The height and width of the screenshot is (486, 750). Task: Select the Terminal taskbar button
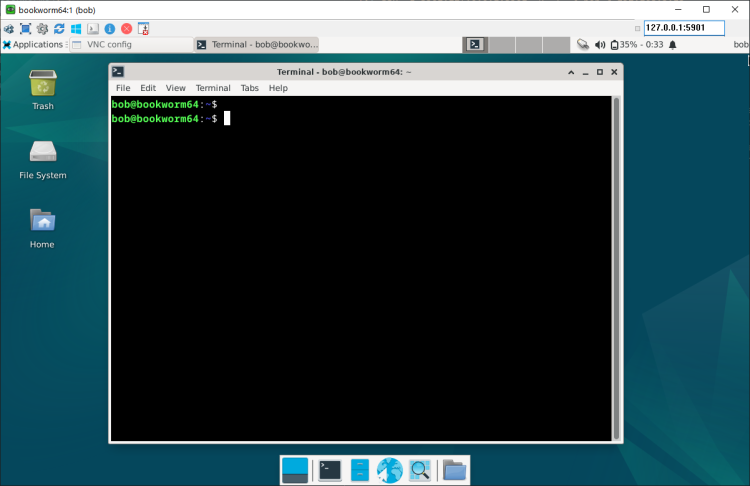(x=257, y=44)
